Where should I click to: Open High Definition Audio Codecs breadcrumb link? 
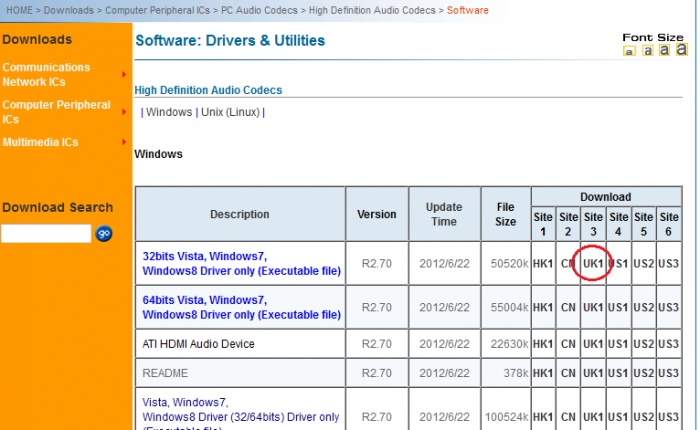(372, 10)
